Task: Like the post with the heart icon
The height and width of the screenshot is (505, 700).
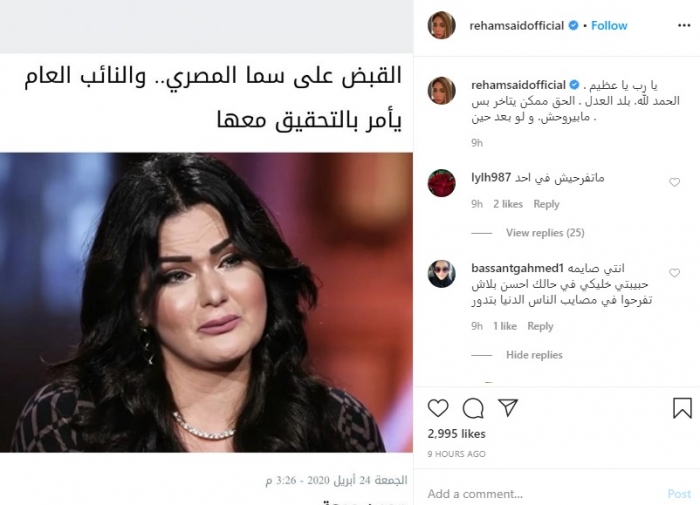Action: tap(438, 408)
